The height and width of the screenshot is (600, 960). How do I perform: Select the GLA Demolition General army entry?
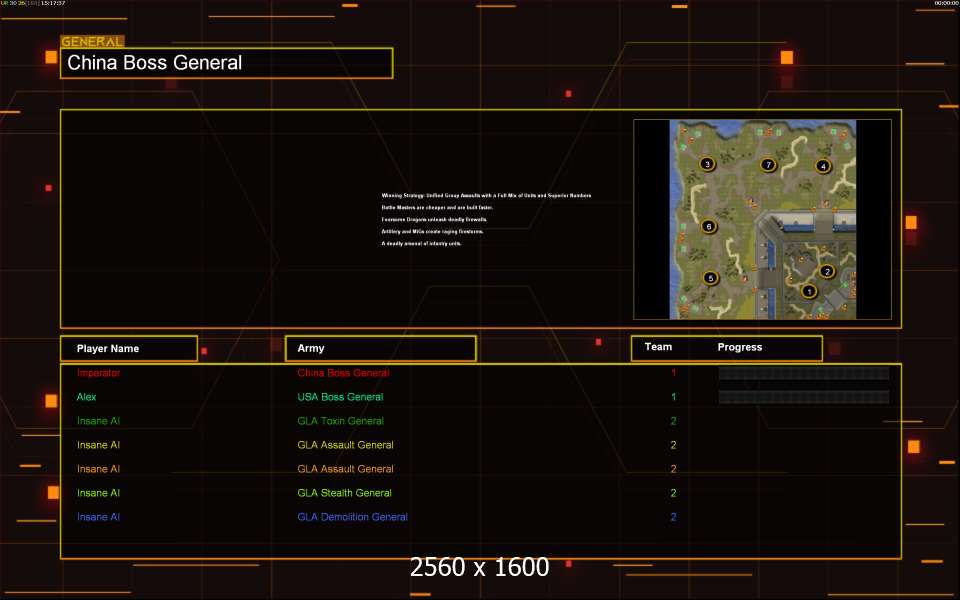pos(352,517)
